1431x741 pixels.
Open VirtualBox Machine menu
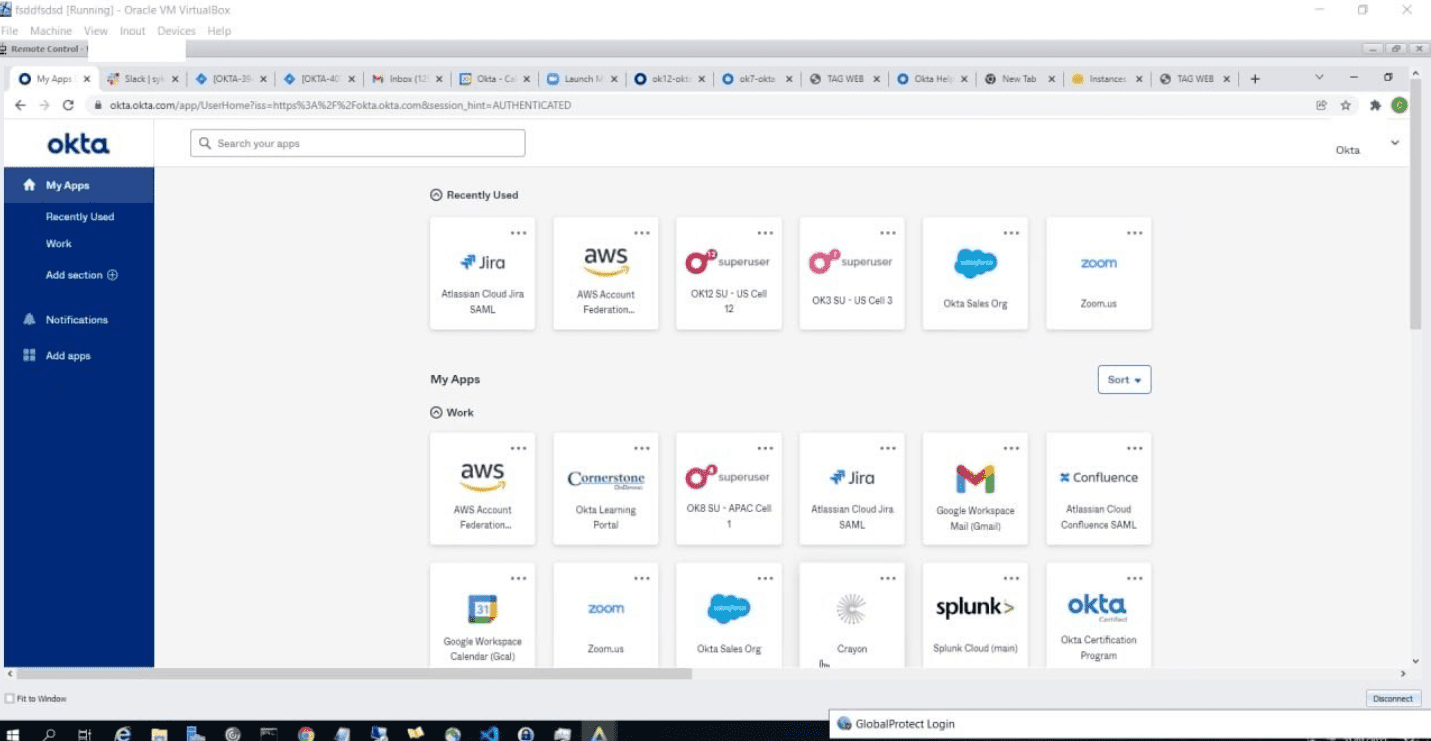(x=50, y=31)
